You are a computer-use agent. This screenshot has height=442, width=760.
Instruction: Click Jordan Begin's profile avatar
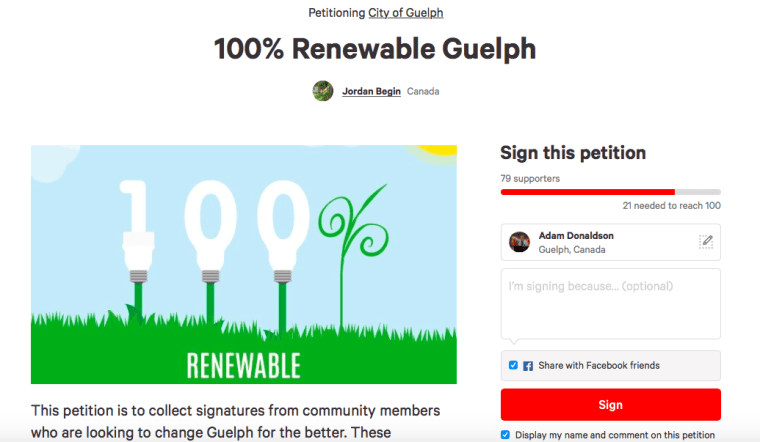(323, 91)
